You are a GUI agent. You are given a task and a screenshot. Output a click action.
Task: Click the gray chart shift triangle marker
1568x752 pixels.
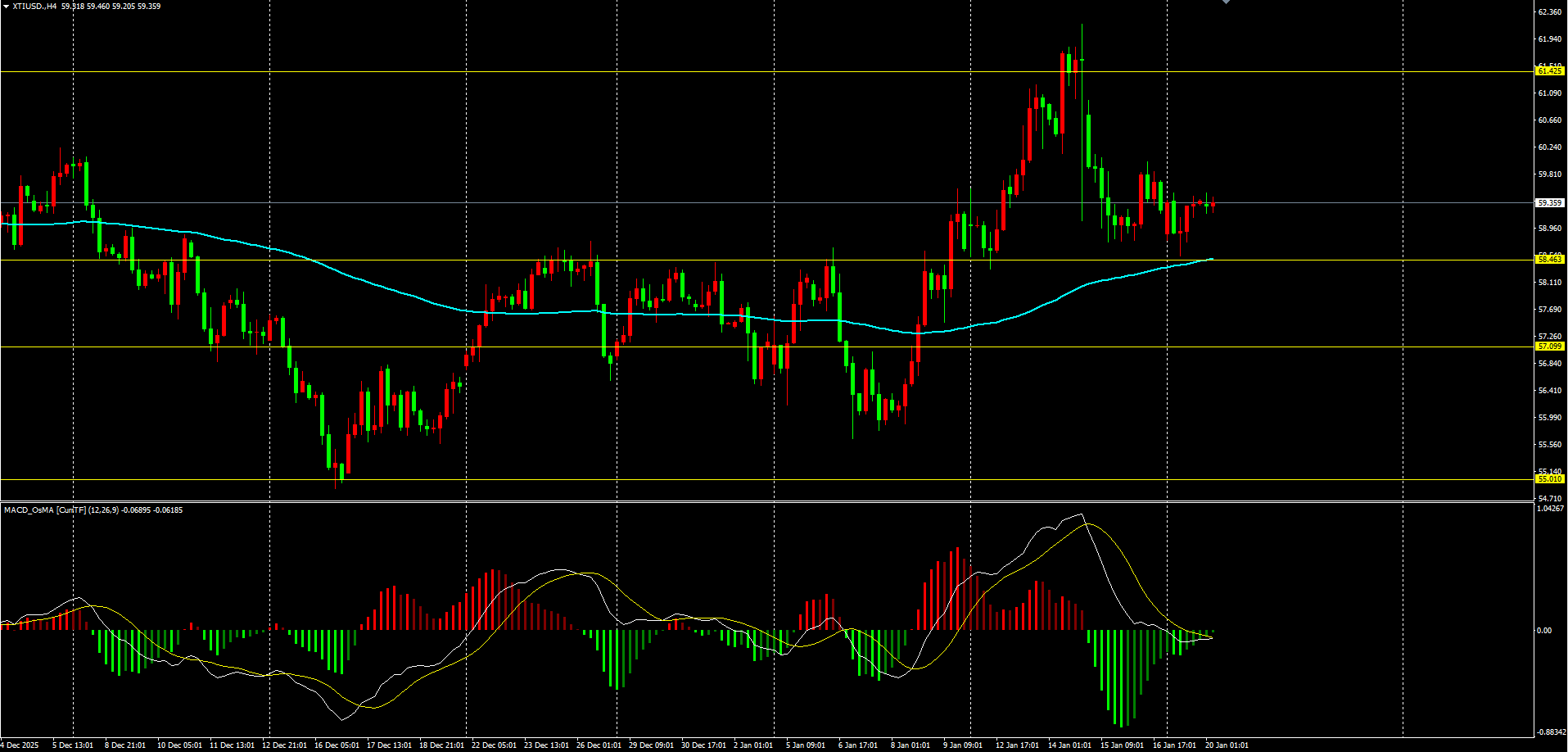1226,2
